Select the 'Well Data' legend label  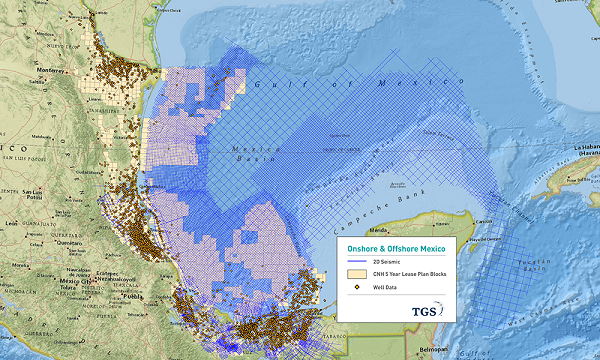[385, 287]
